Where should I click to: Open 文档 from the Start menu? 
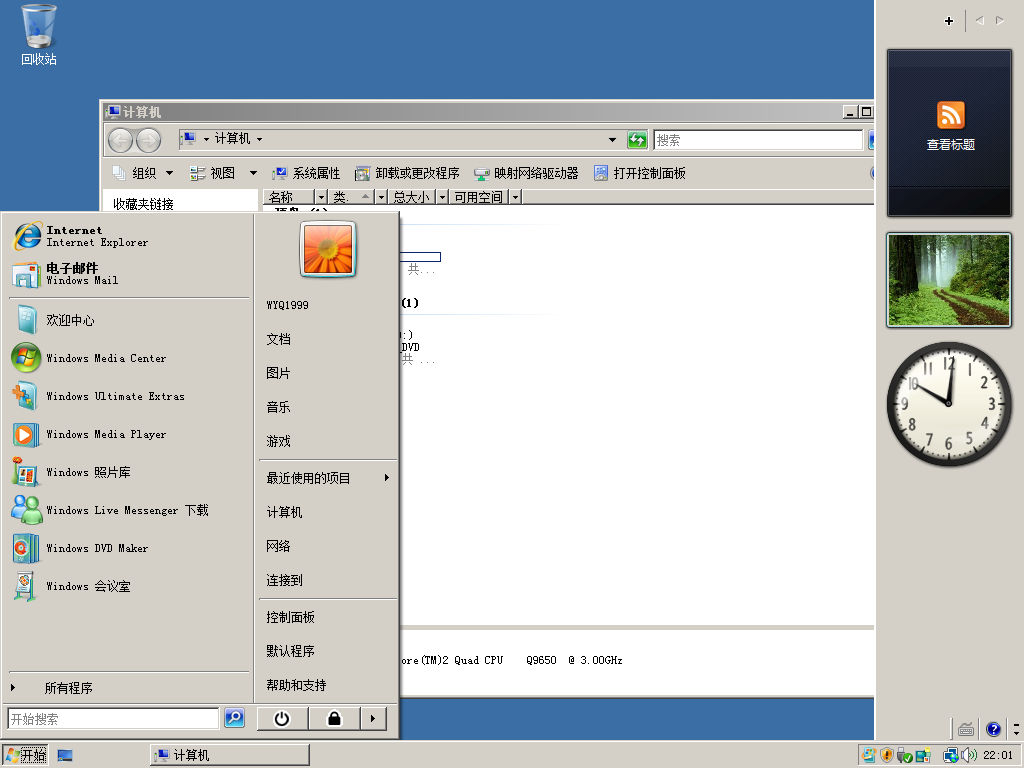(328, 339)
